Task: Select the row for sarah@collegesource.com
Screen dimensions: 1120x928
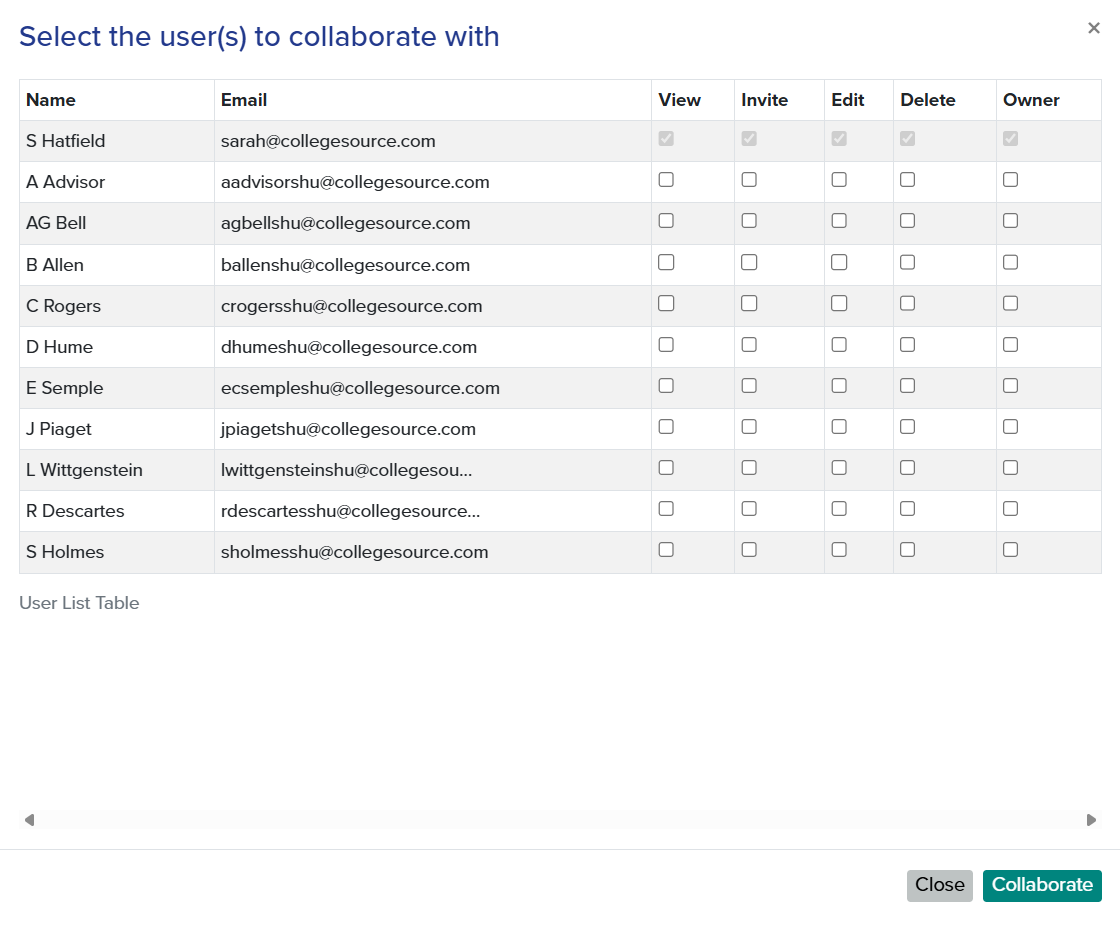Action: point(328,141)
